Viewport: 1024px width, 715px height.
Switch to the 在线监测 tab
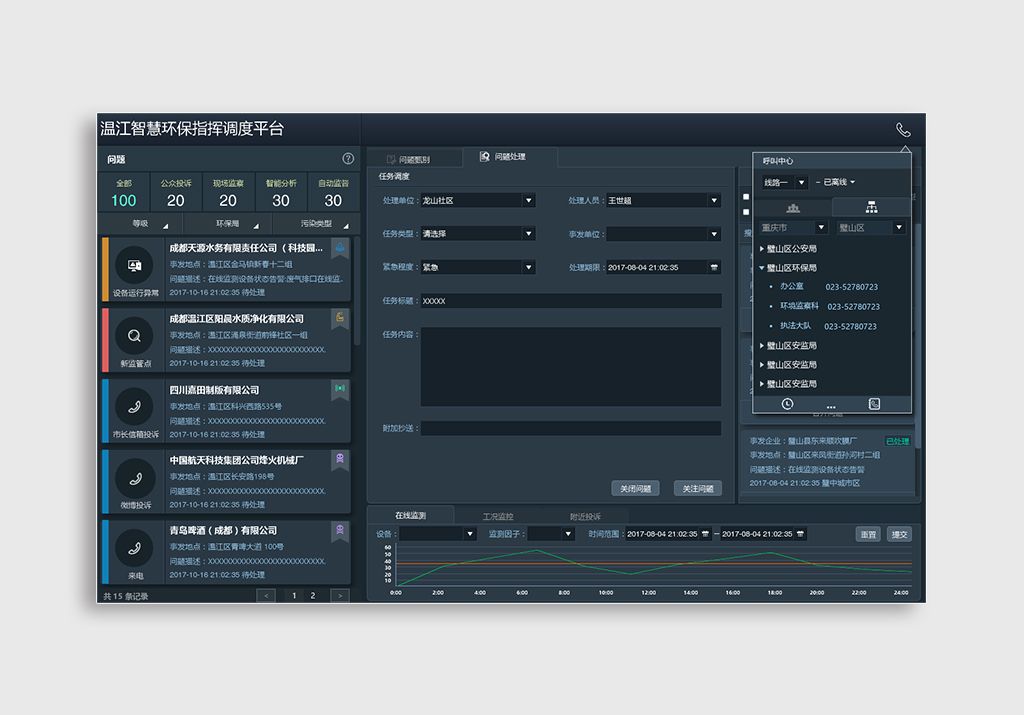tap(411, 515)
